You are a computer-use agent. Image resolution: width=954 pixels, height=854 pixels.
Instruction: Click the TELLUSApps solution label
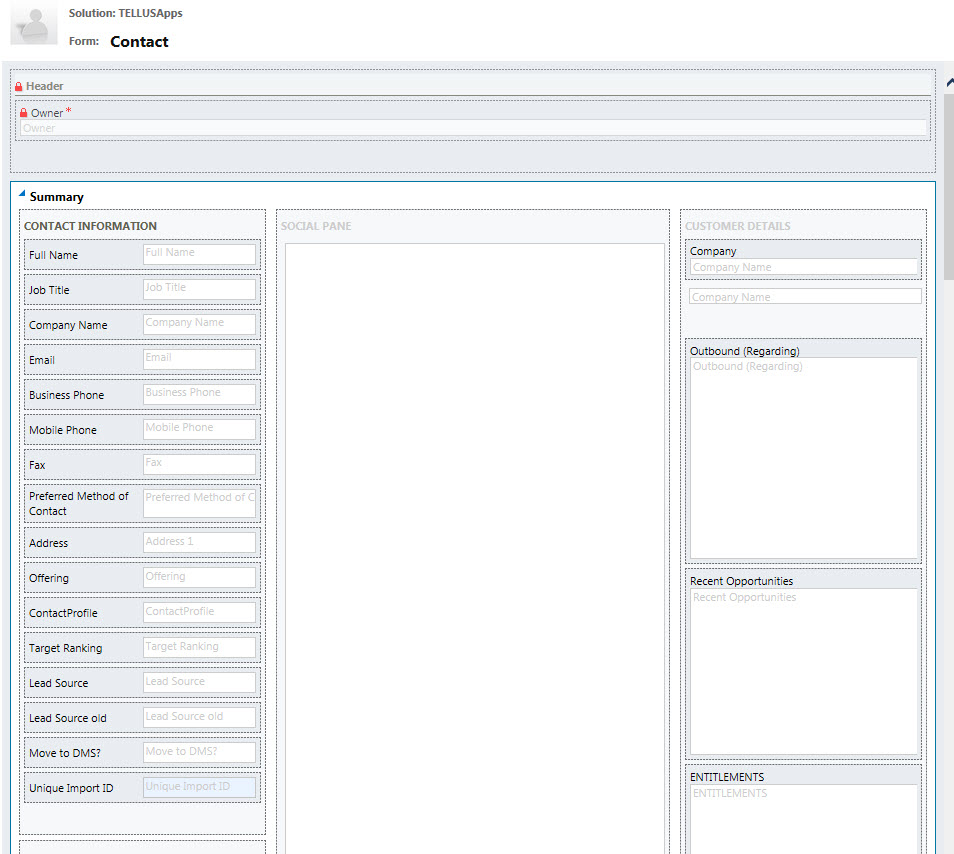click(x=124, y=13)
